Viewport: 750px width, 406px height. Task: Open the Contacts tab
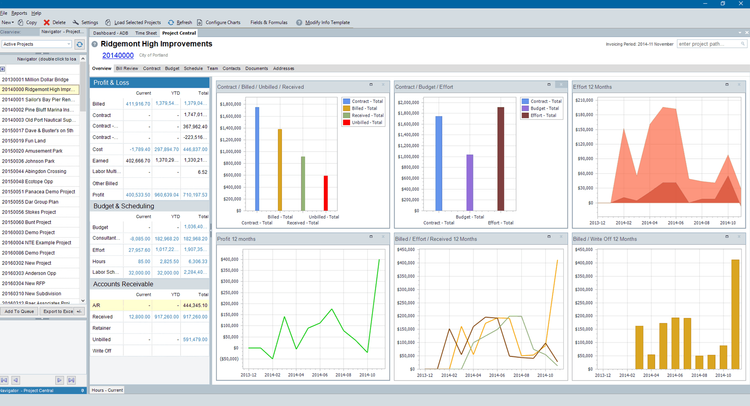pyautogui.click(x=232, y=68)
